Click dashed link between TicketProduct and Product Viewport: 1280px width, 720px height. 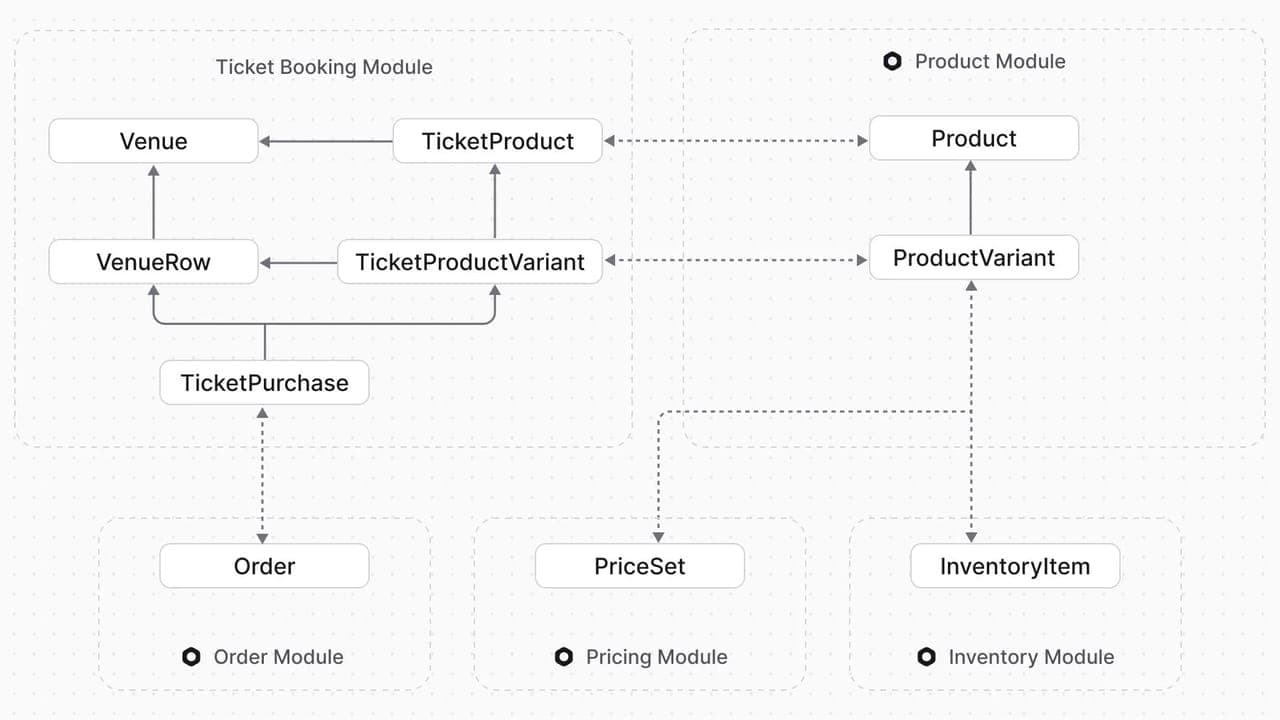[736, 141]
